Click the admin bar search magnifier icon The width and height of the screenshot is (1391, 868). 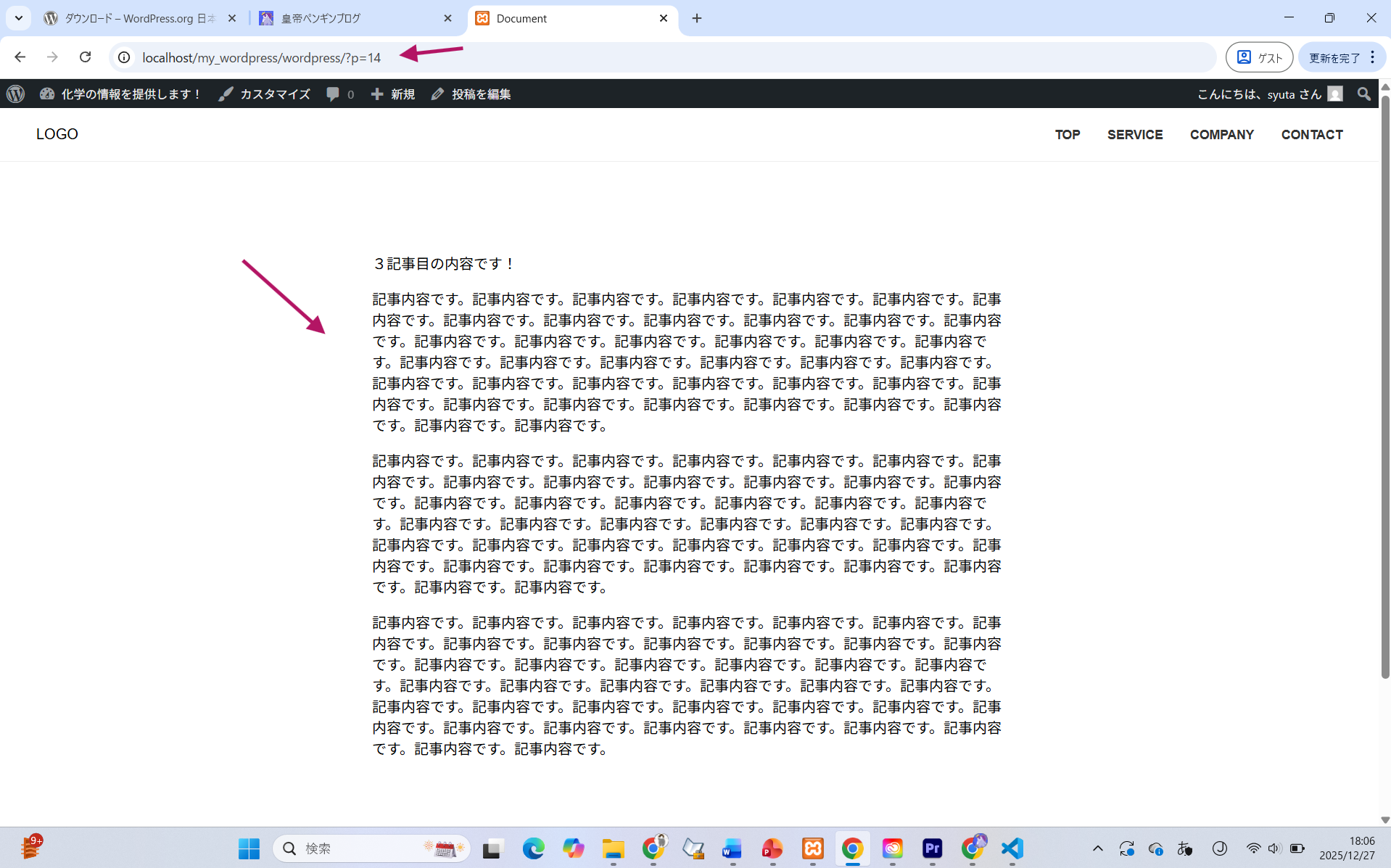pyautogui.click(x=1363, y=94)
